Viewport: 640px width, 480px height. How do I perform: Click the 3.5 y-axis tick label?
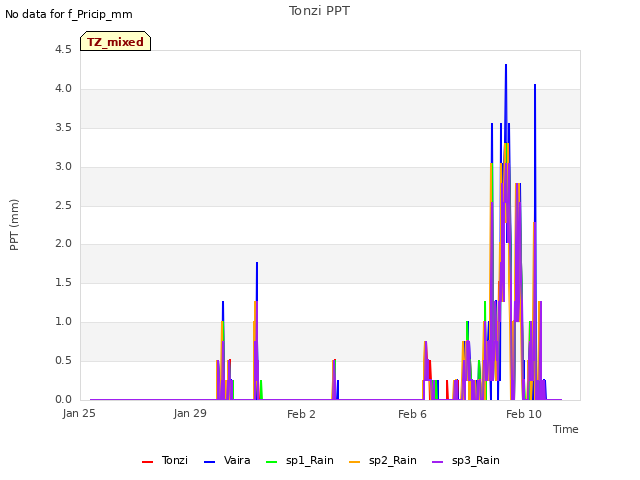pos(63,128)
